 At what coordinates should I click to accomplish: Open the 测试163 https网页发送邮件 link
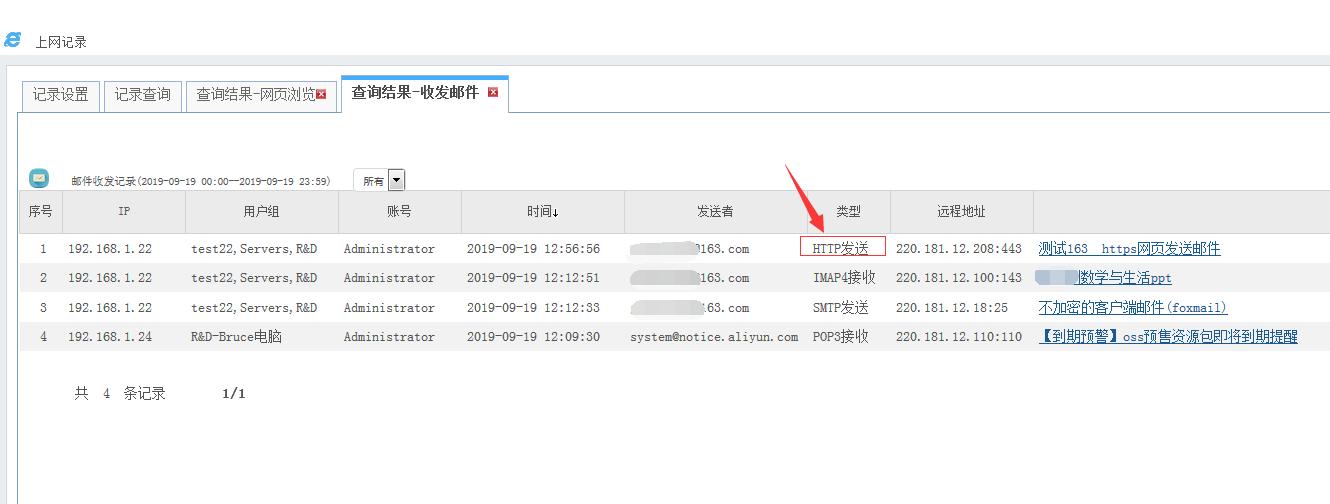1129,249
